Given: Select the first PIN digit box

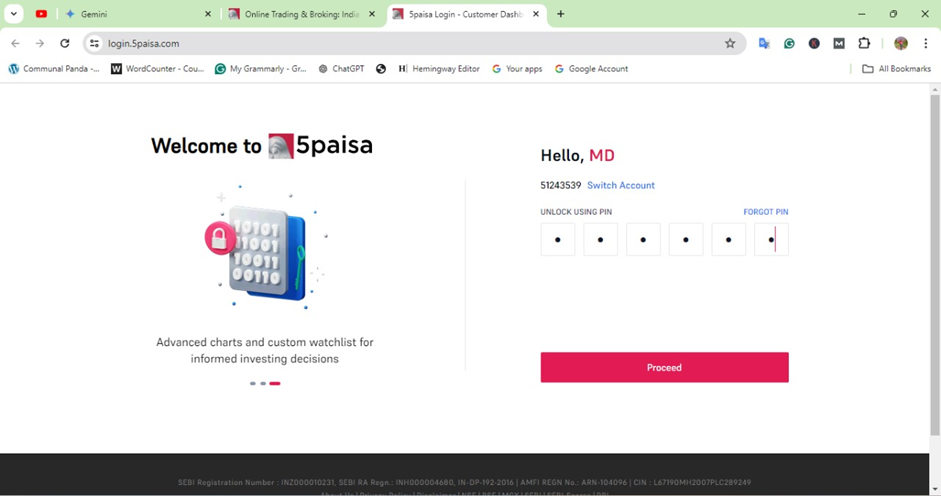Looking at the screenshot, I should click(x=558, y=240).
